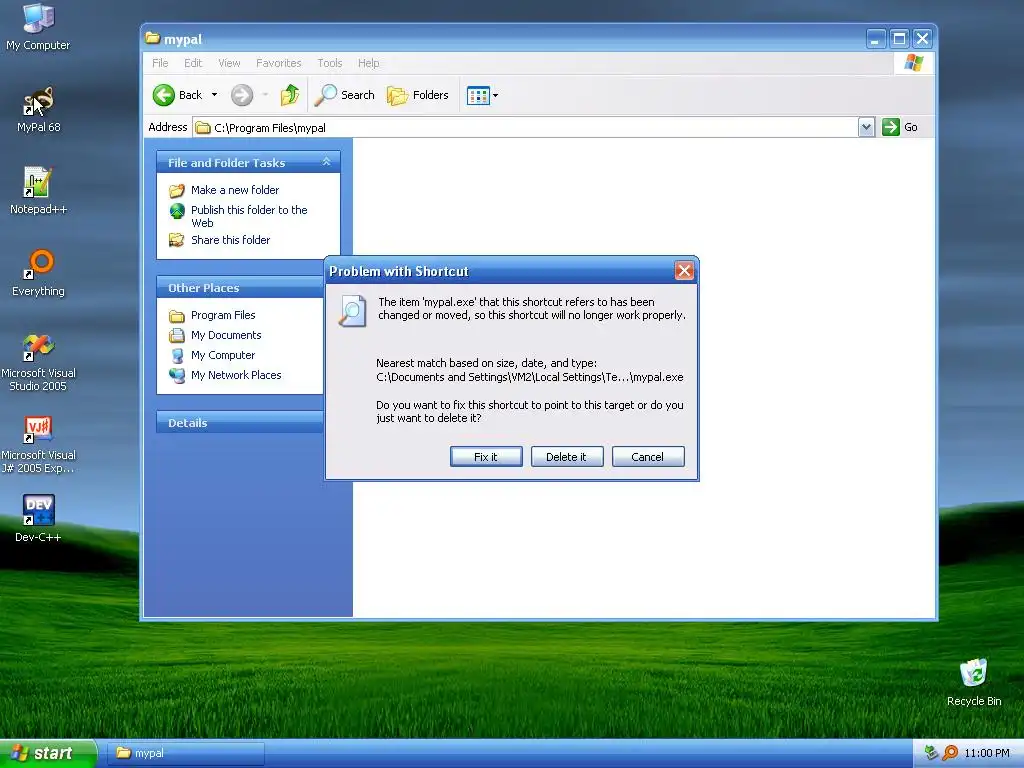Expand Back button history dropdown
1024x768 pixels.
(x=214, y=95)
